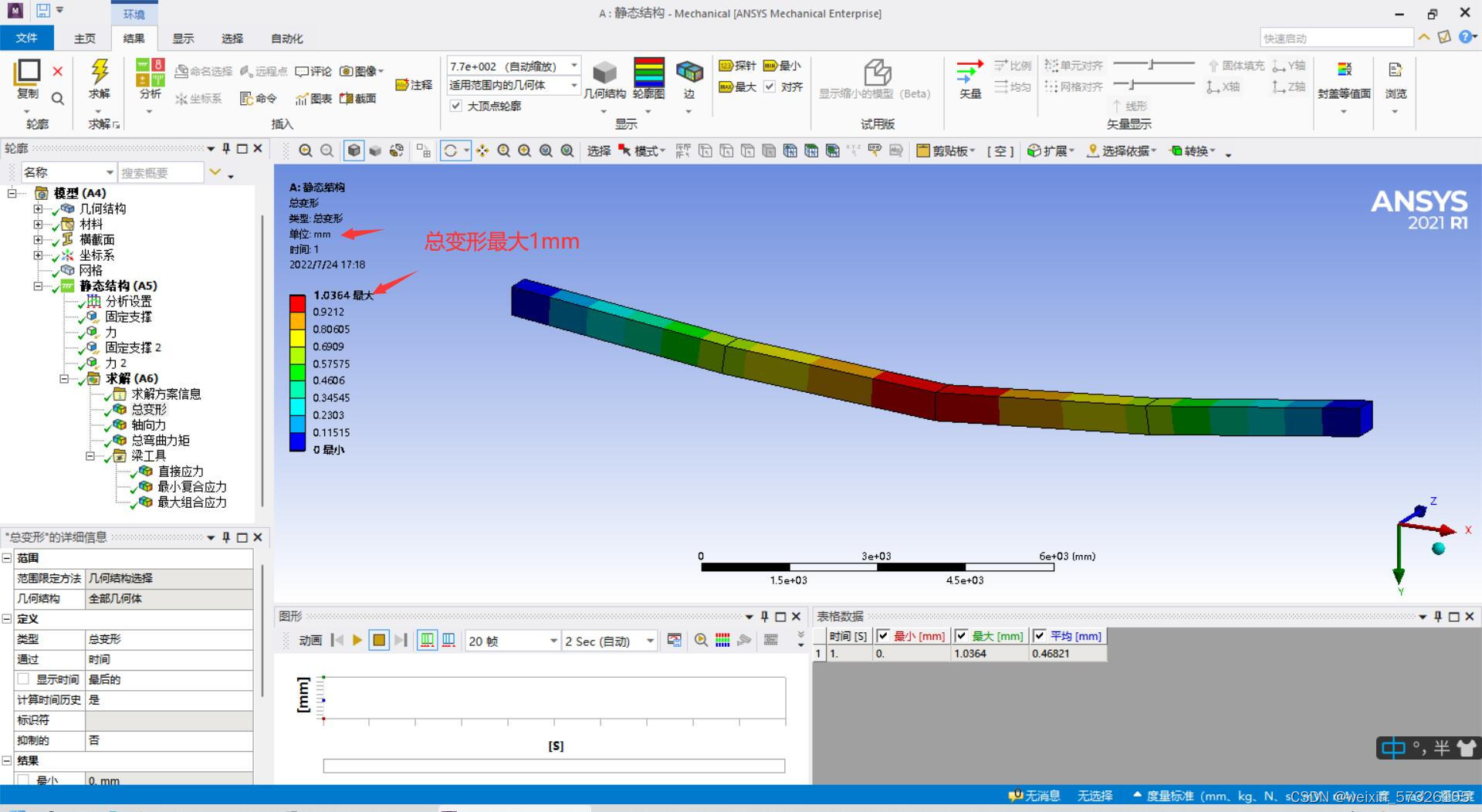Stop the animation playback

point(379,640)
